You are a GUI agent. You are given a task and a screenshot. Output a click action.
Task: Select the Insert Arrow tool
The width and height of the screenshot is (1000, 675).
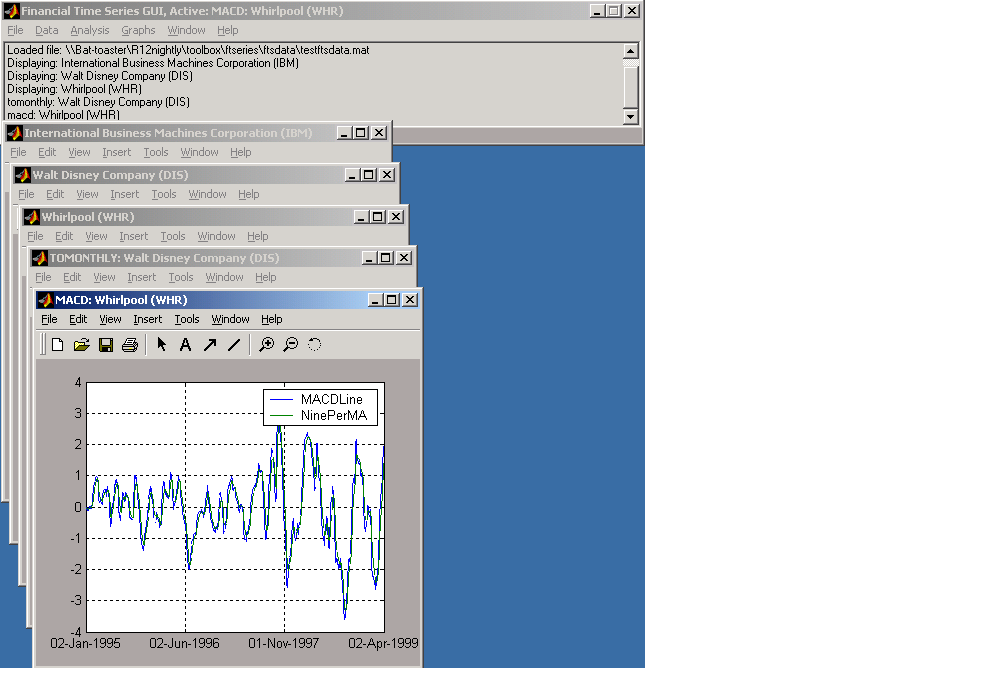(x=210, y=345)
